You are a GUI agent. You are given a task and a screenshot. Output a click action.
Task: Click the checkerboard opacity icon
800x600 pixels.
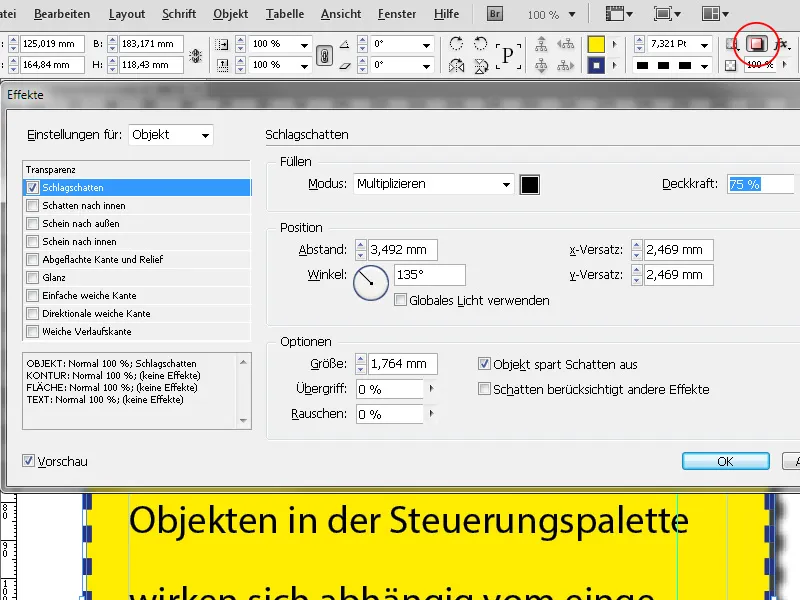[731, 65]
